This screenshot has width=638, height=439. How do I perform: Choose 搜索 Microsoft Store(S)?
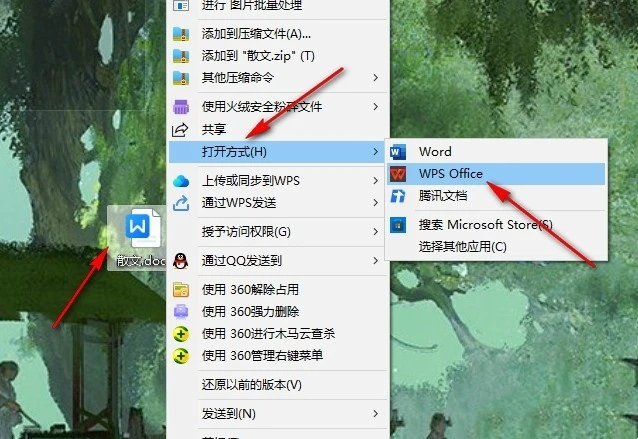(496, 225)
